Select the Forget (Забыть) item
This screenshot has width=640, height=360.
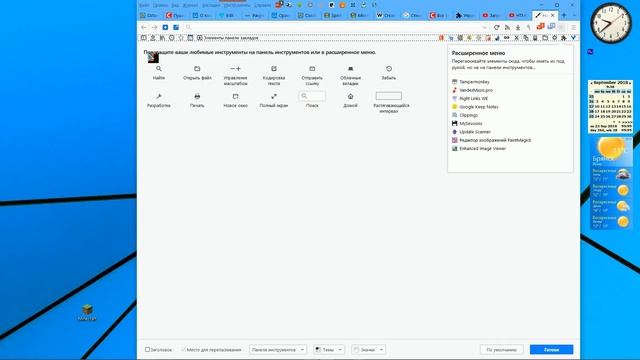click(x=389, y=72)
